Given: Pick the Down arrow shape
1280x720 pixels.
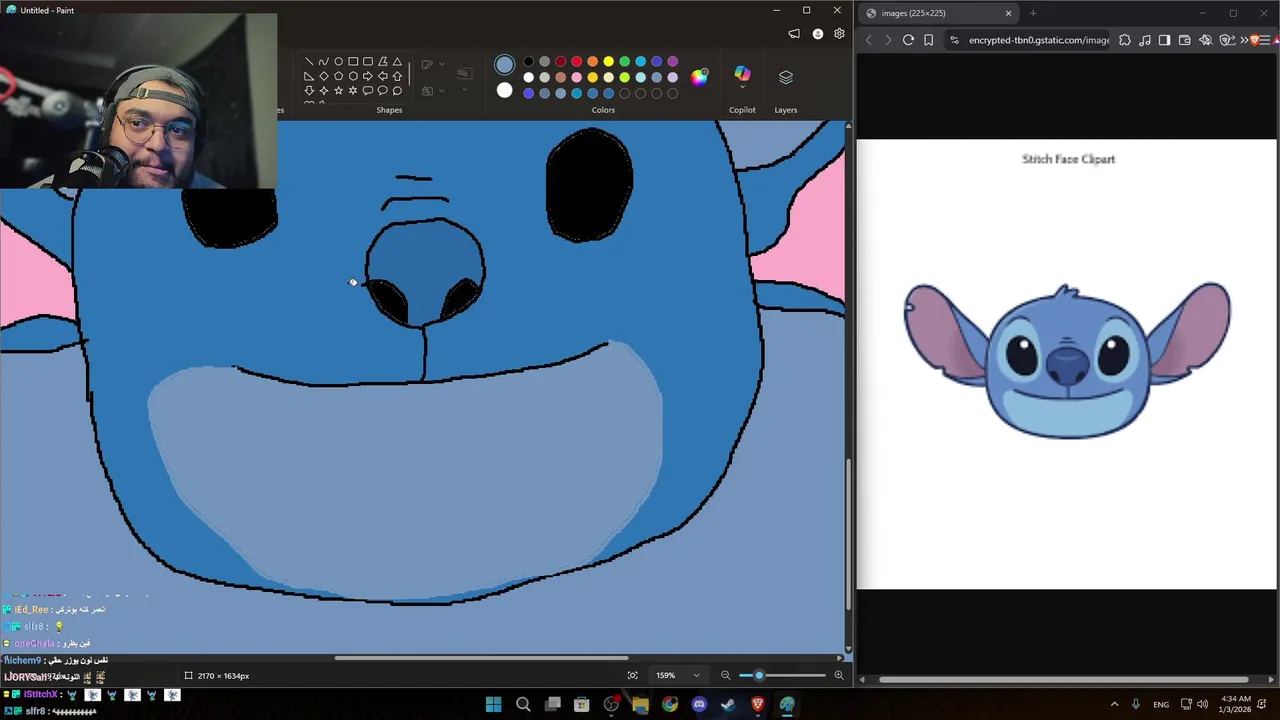Looking at the screenshot, I should (x=309, y=91).
